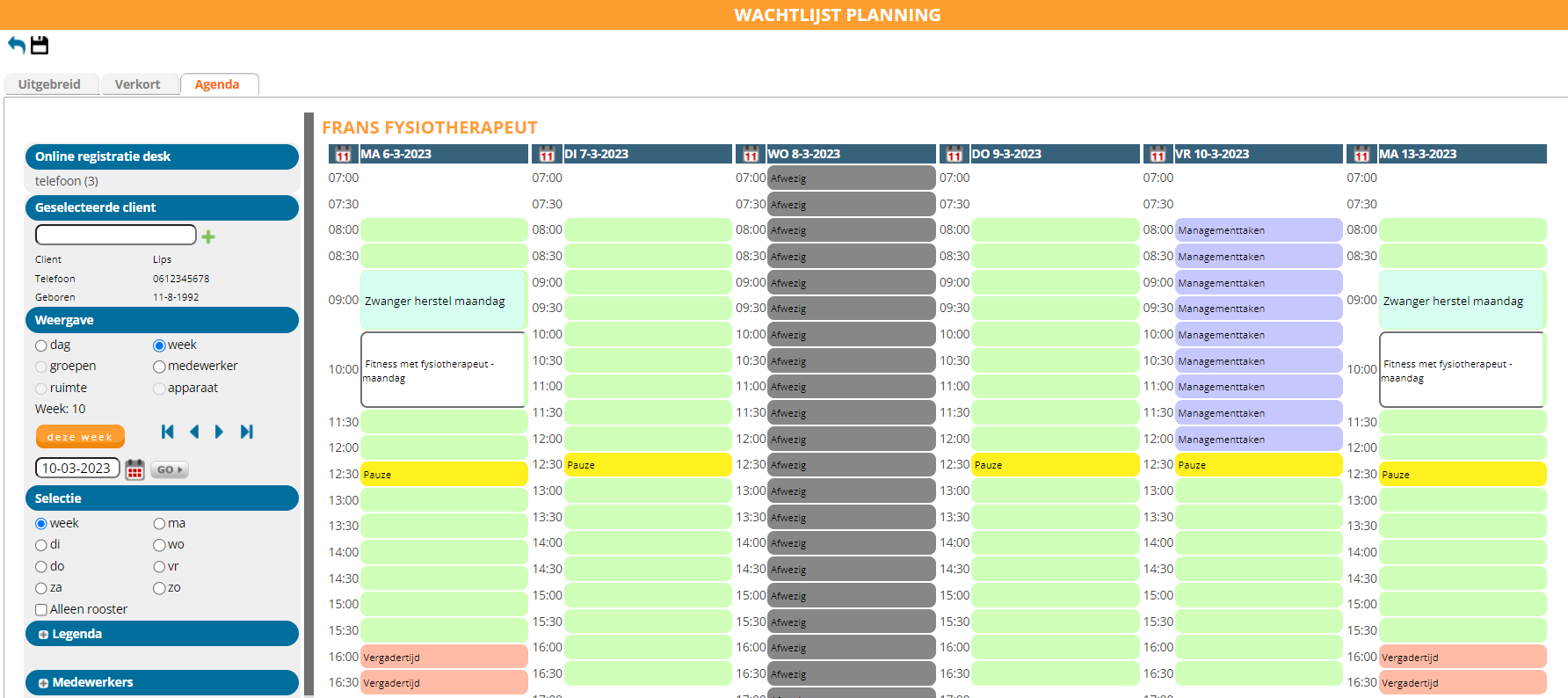1568x698 pixels.
Task: Go to previous week arrow
Action: click(194, 432)
